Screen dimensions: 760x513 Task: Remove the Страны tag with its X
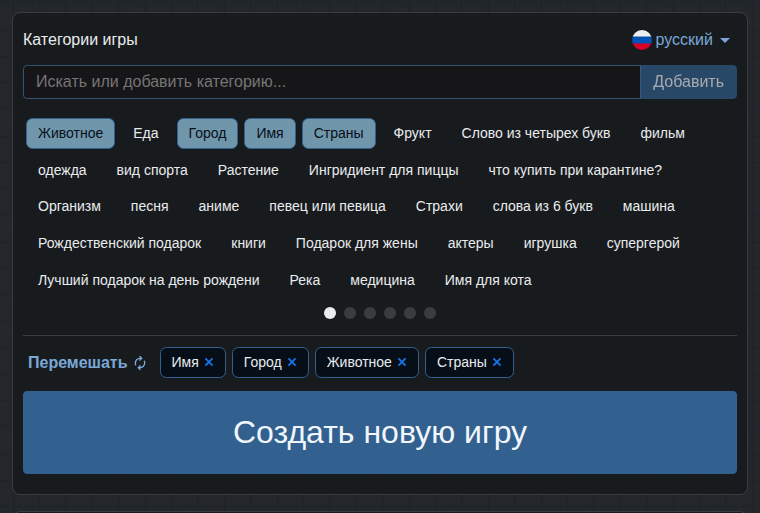[497, 362]
